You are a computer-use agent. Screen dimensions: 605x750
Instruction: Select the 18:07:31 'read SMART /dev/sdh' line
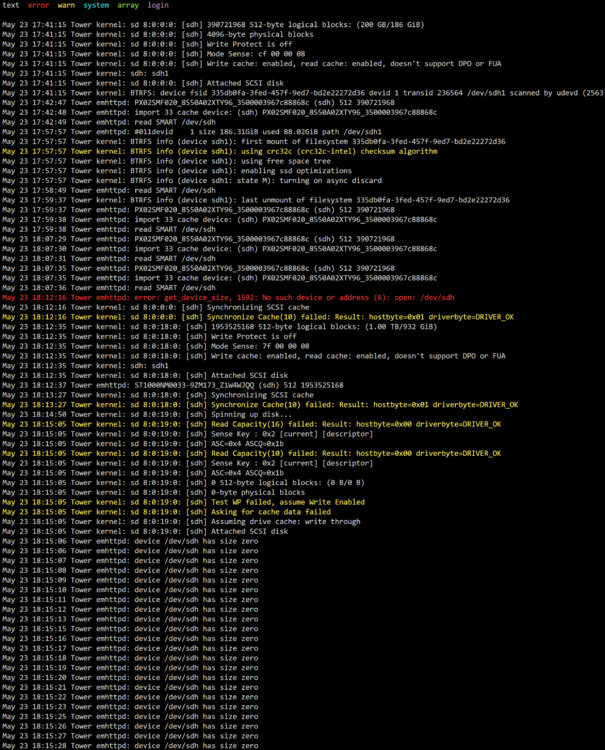tap(109, 258)
